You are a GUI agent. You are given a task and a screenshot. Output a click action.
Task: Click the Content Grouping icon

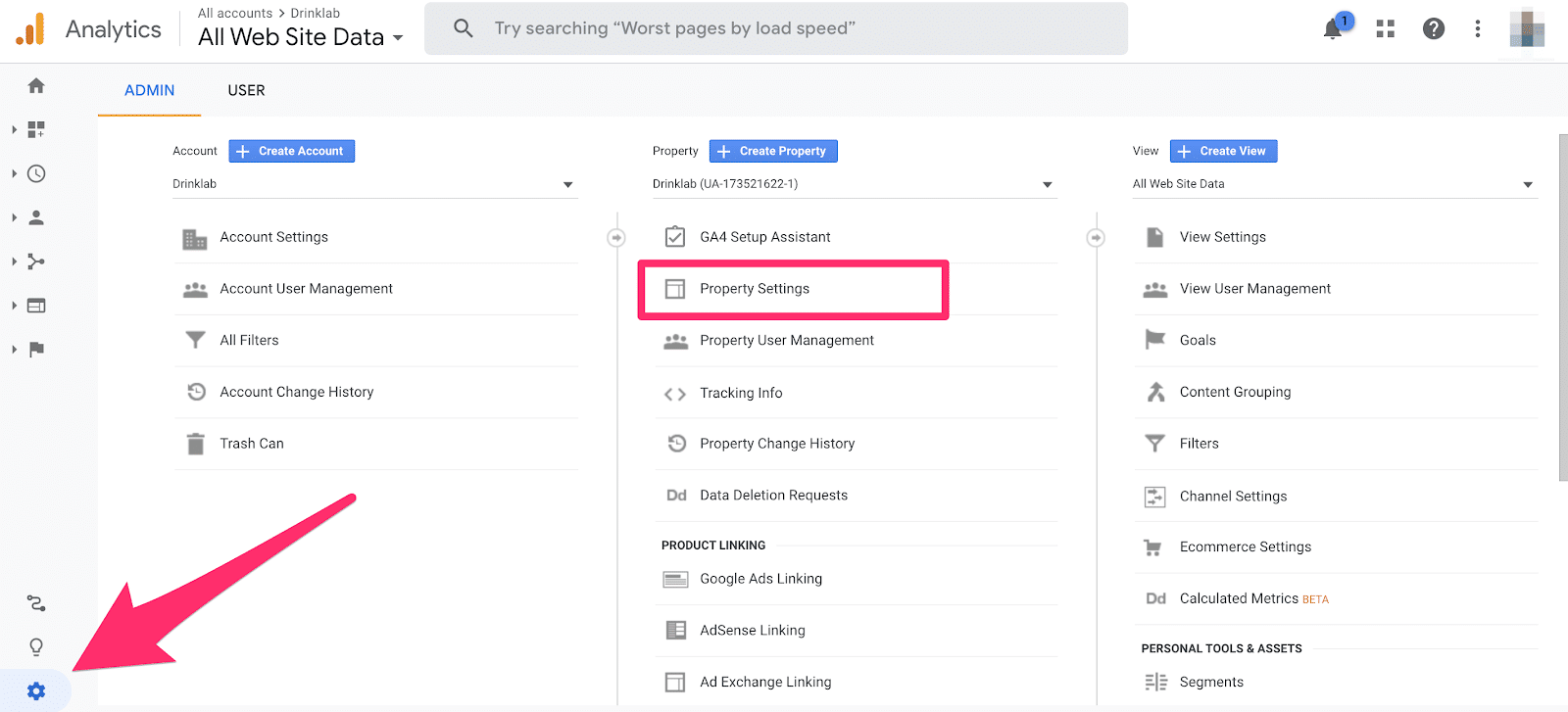1156,392
